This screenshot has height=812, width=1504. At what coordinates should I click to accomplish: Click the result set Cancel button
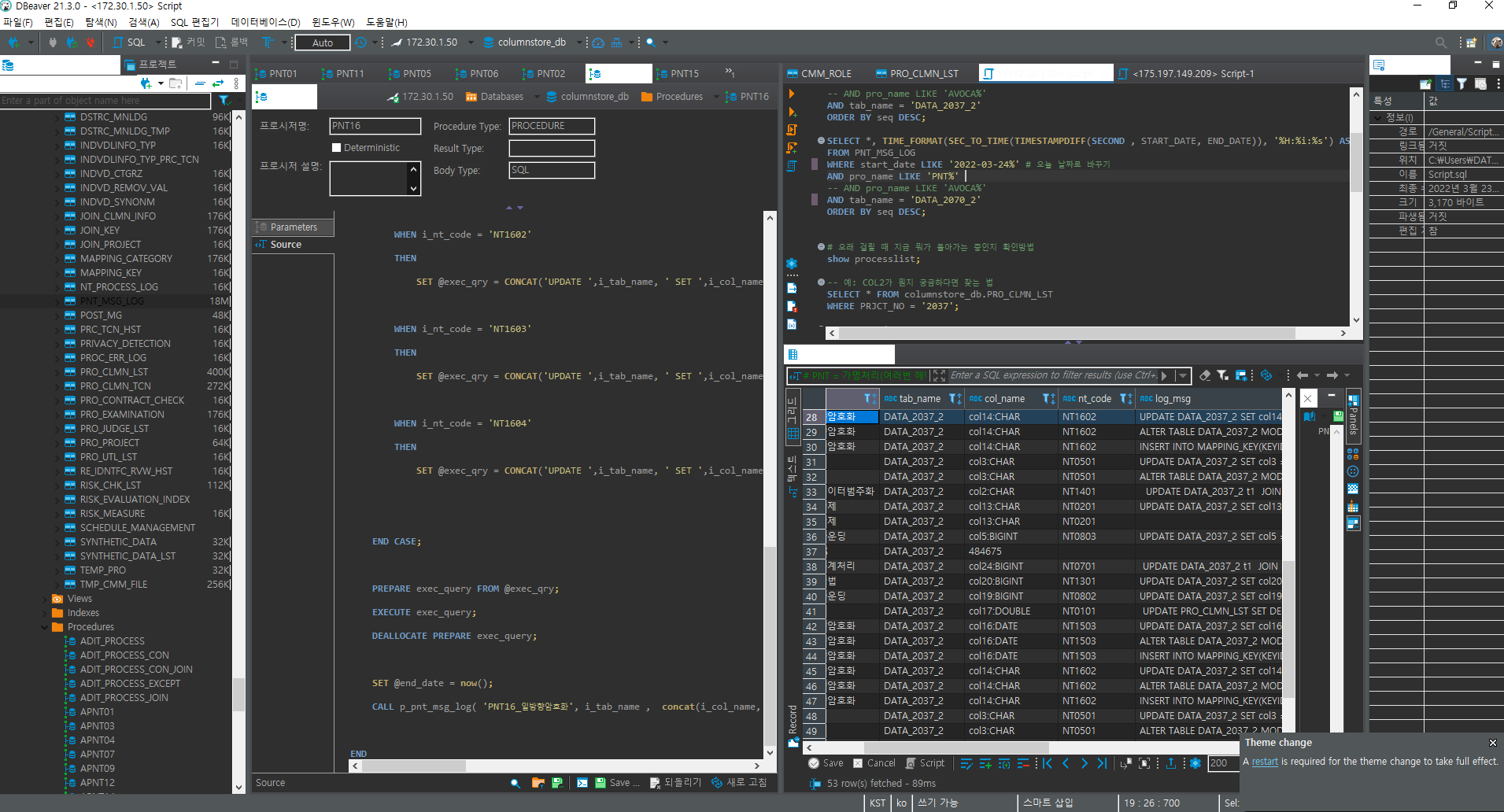[874, 763]
